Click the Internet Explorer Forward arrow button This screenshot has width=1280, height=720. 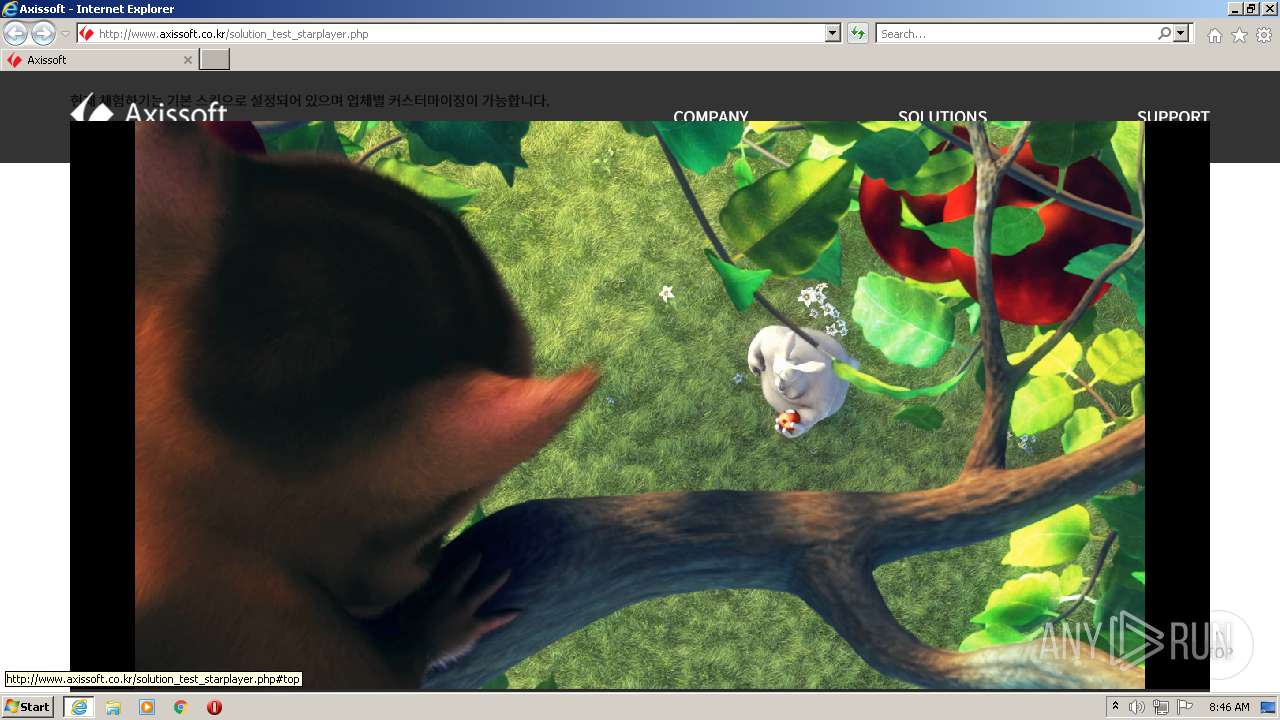[43, 33]
